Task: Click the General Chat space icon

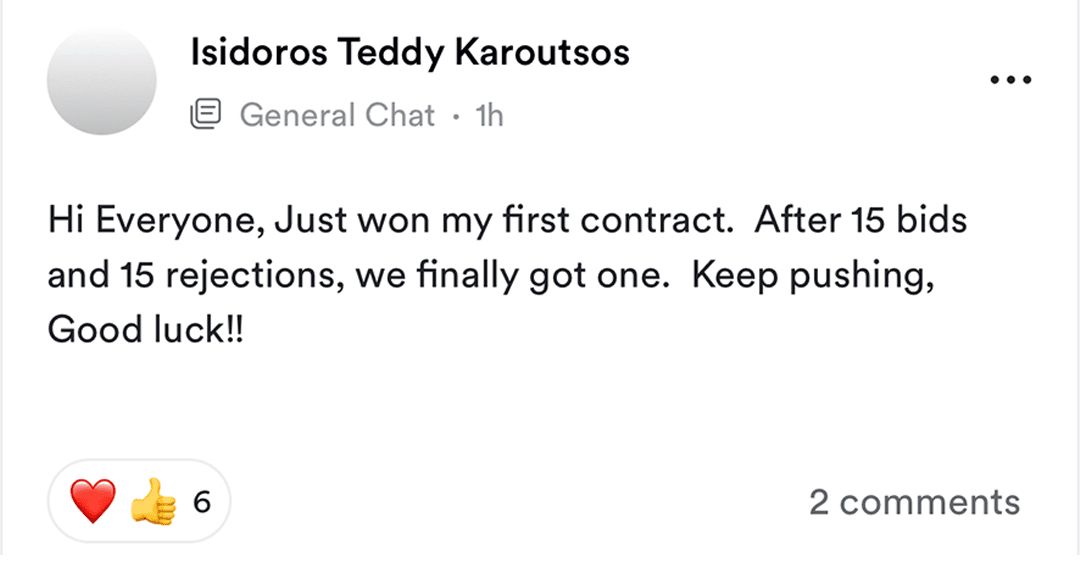Action: (x=206, y=115)
